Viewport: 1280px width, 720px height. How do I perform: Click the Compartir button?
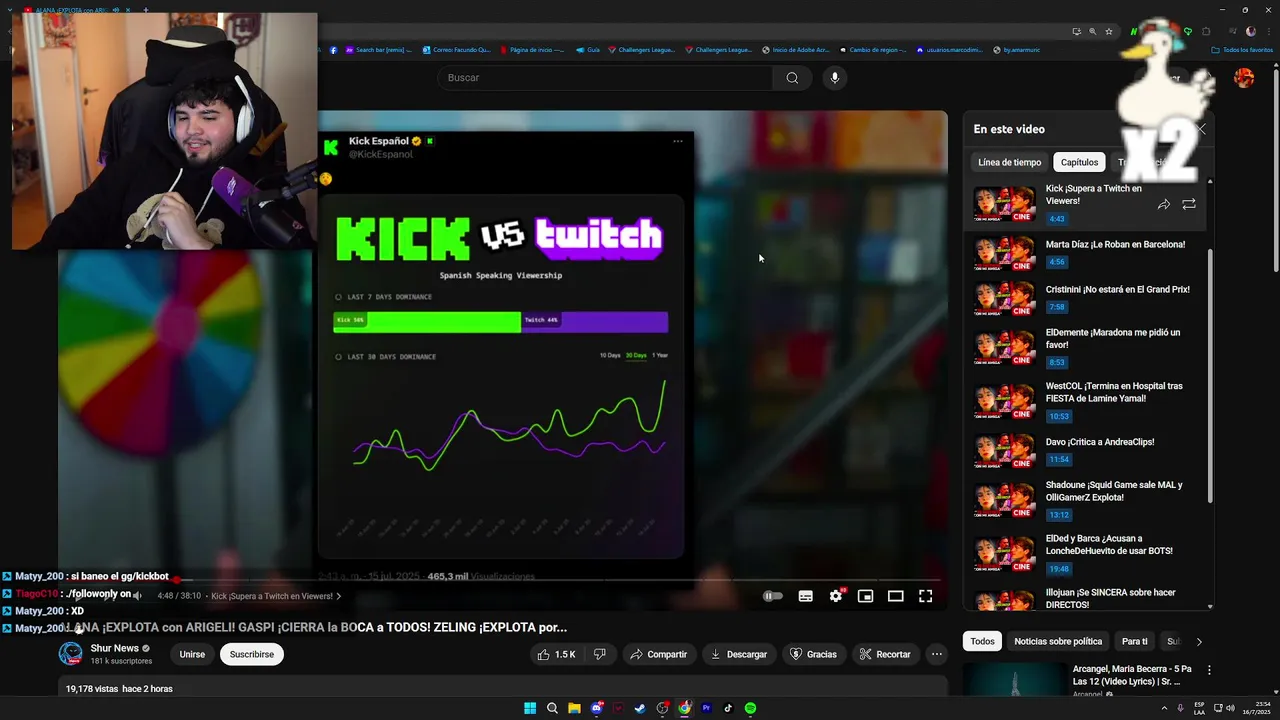click(658, 654)
